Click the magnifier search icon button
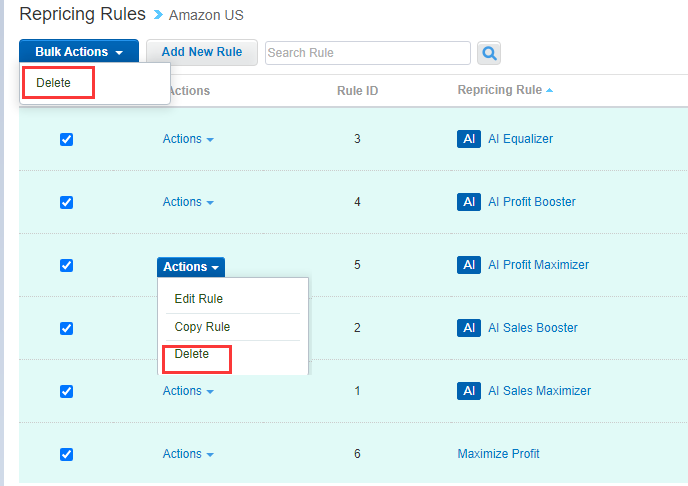 (489, 53)
